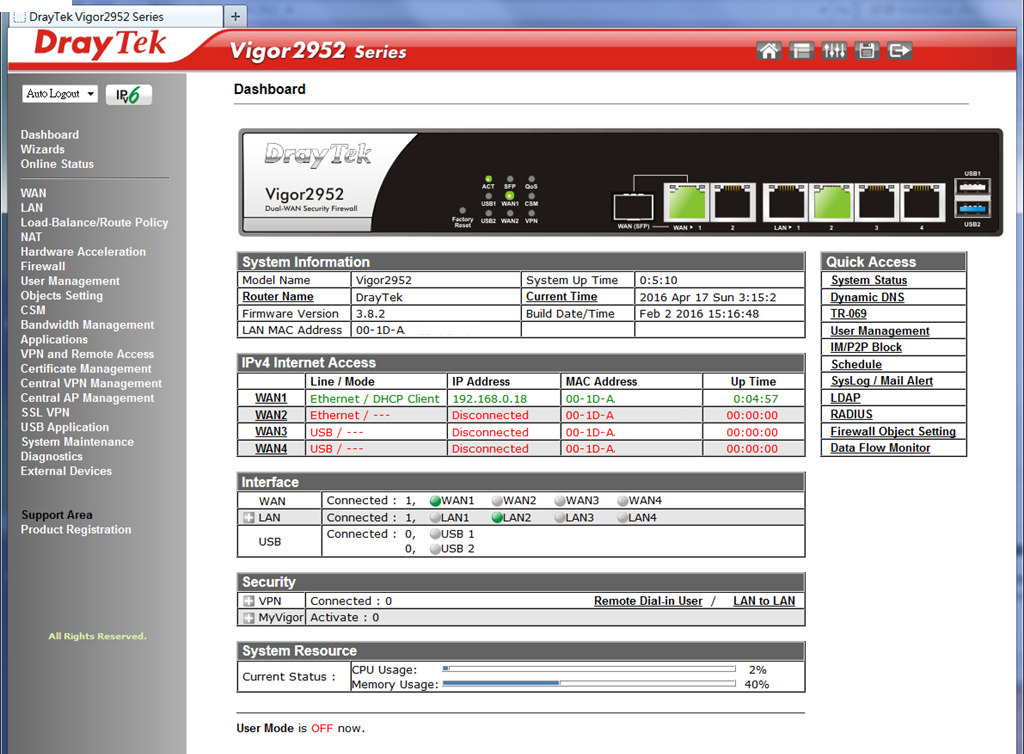
Task: Click the Firmware Version value 3.8.2
Action: click(x=370, y=314)
